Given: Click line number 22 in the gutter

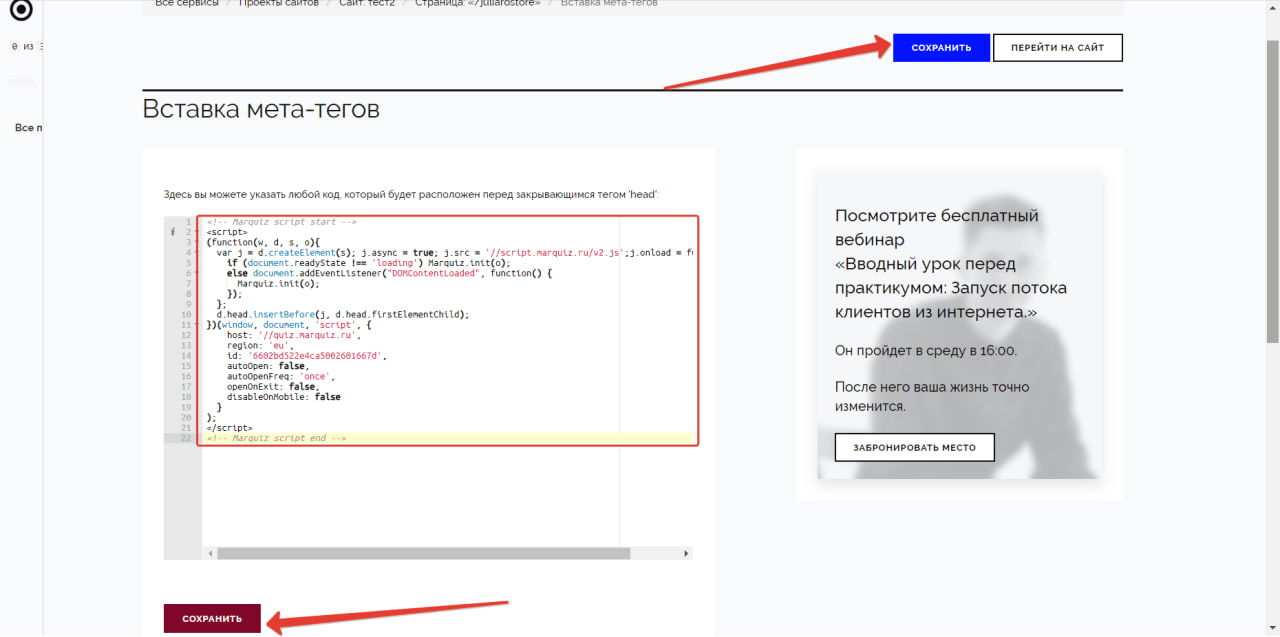Looking at the screenshot, I should point(186,438).
